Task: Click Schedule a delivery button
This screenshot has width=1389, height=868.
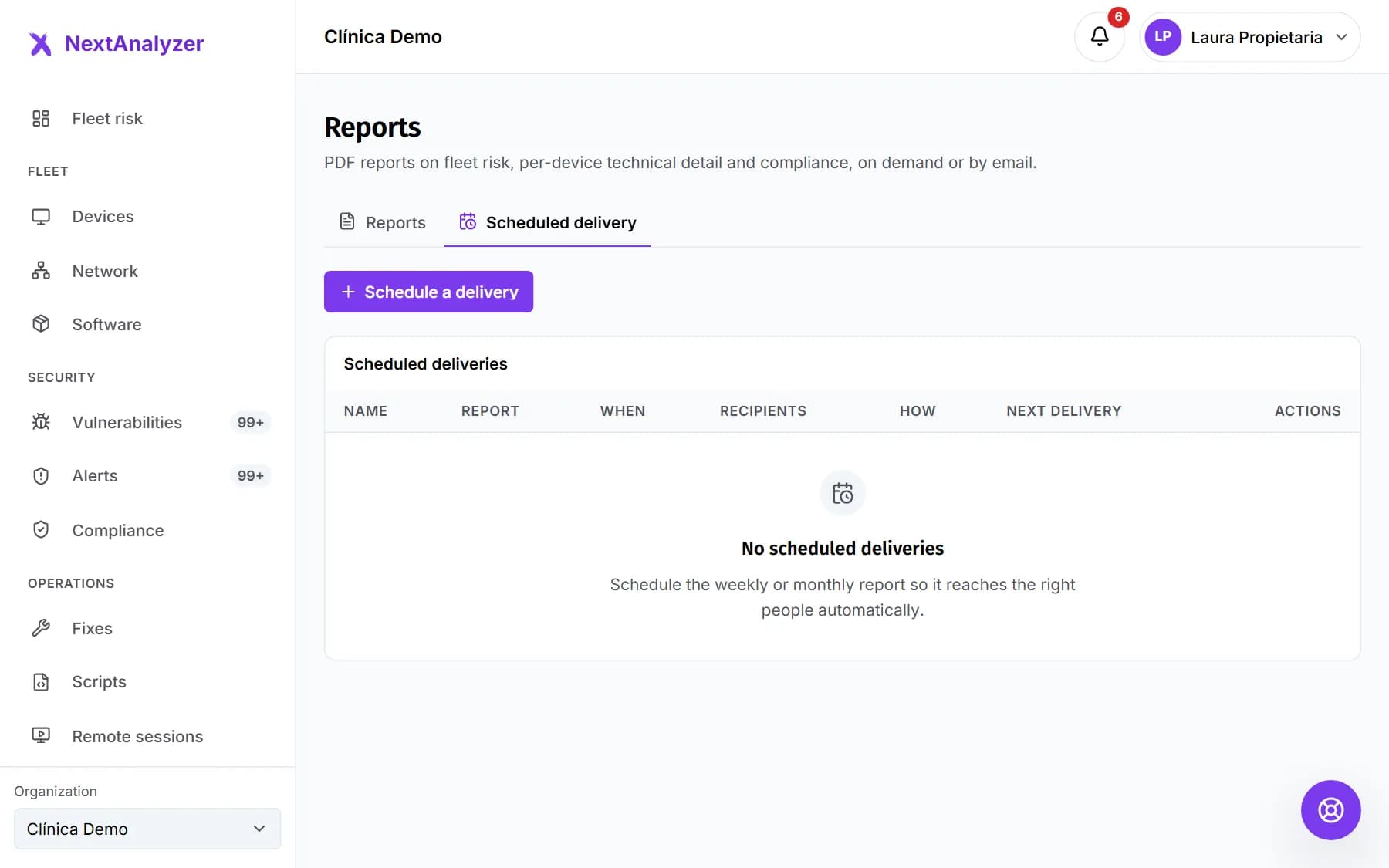Action: pyautogui.click(x=428, y=292)
